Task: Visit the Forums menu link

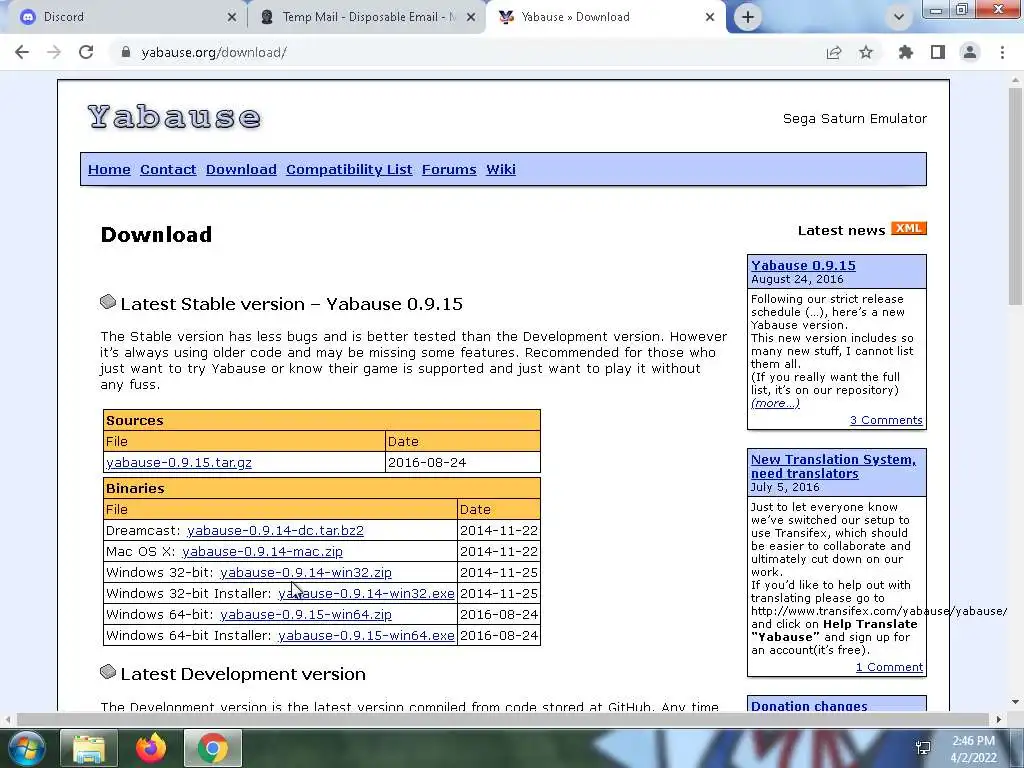Action: pos(449,169)
